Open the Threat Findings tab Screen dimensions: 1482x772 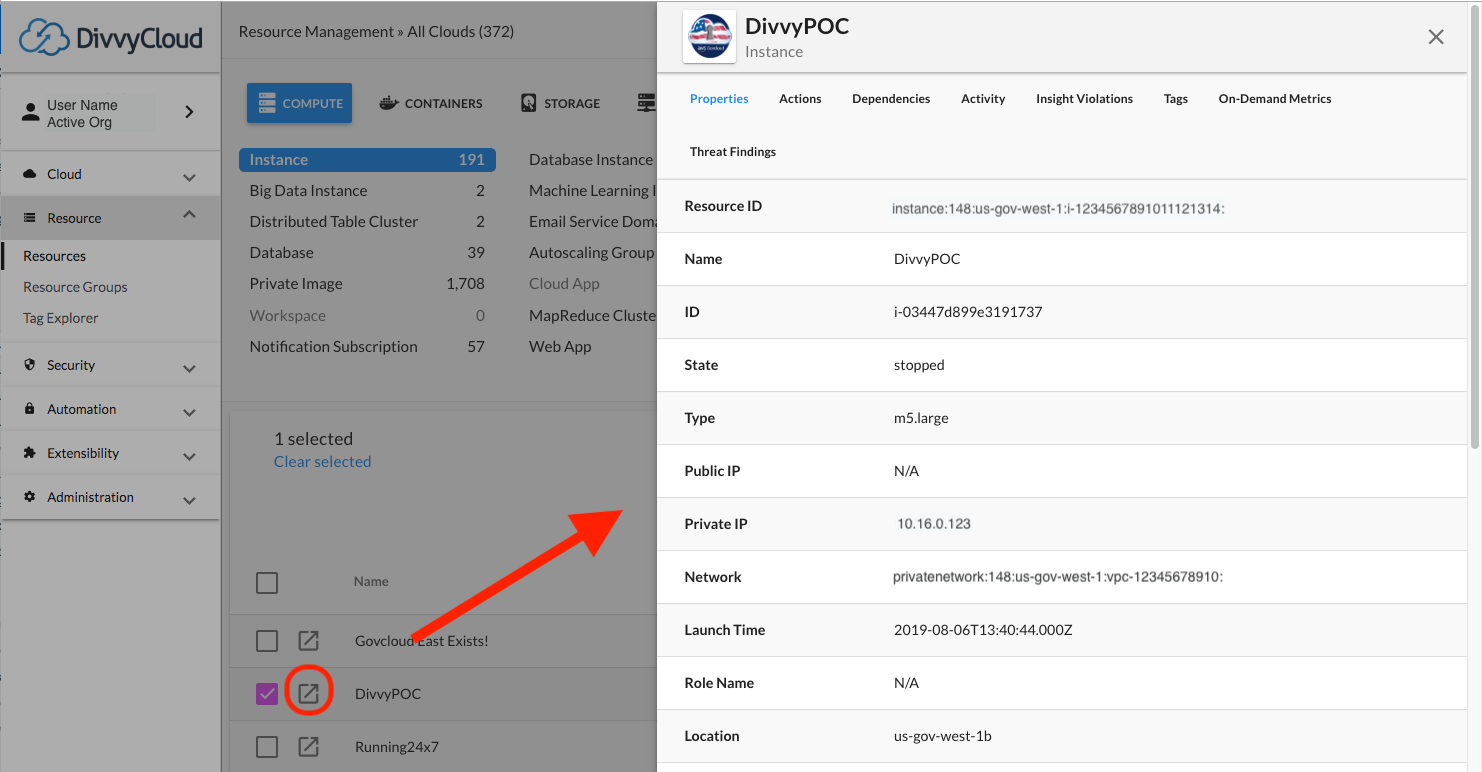(733, 152)
